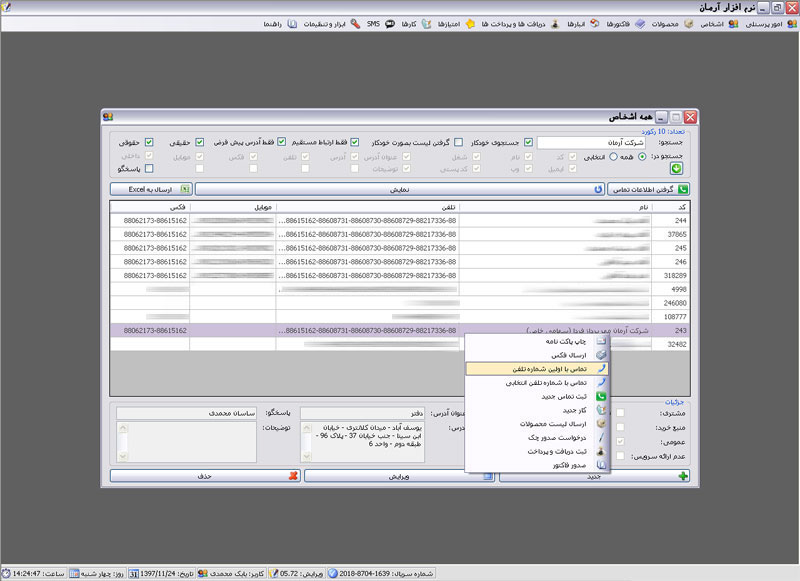Viewport: 800px width, 581px height.
Task: Choose تماس با شماره تلفن انتخابی from the context menu
Action: point(537,382)
